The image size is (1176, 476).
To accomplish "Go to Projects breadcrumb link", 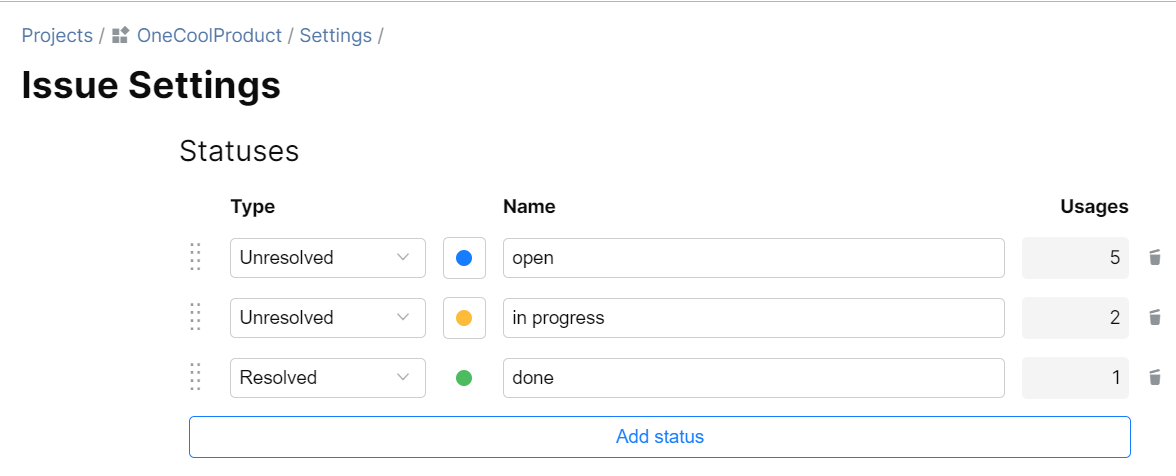I will (57, 36).
